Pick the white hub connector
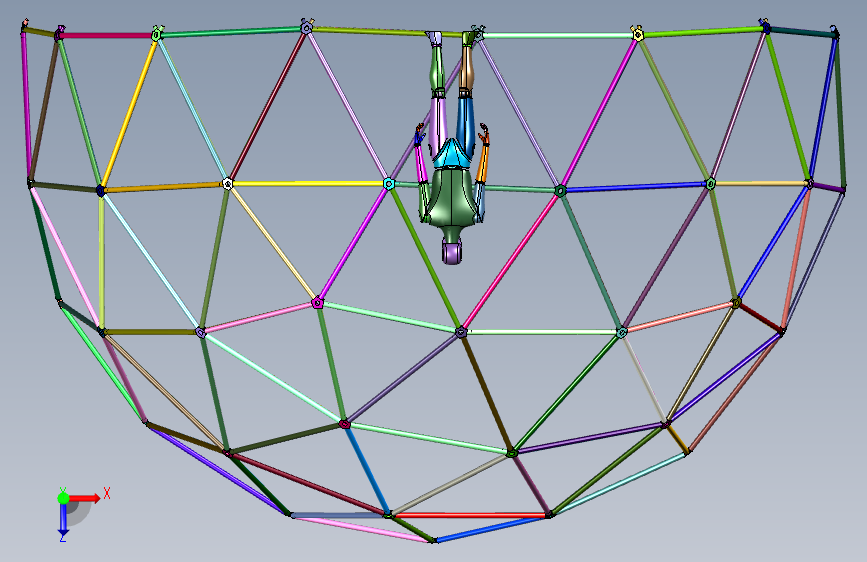The height and width of the screenshot is (562, 867). pyautogui.click(x=227, y=184)
